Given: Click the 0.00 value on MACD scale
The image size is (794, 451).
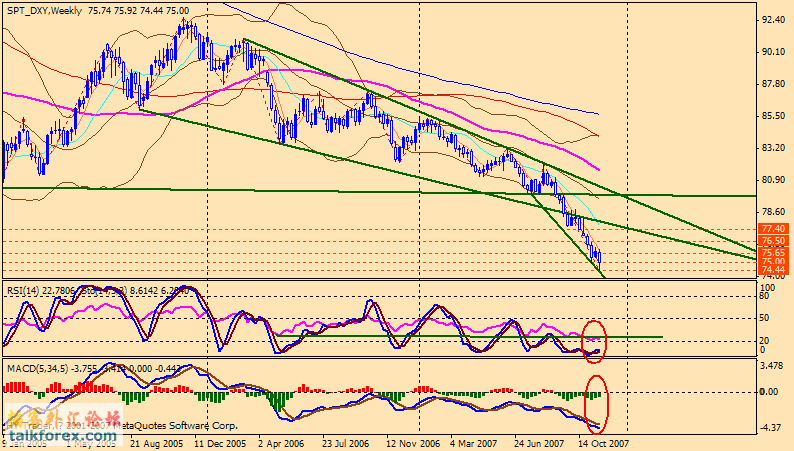Looking at the screenshot, I should (x=769, y=392).
